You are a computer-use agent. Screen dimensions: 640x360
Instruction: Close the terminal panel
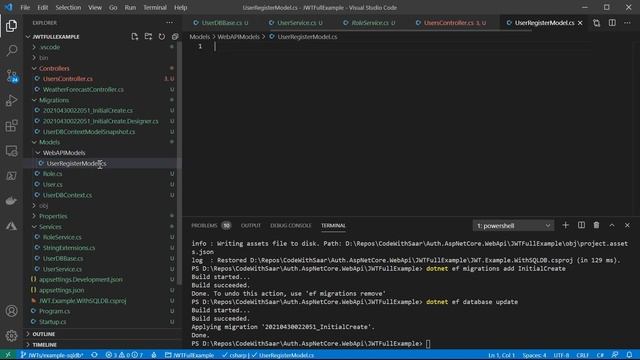pyautogui.click(x=627, y=225)
